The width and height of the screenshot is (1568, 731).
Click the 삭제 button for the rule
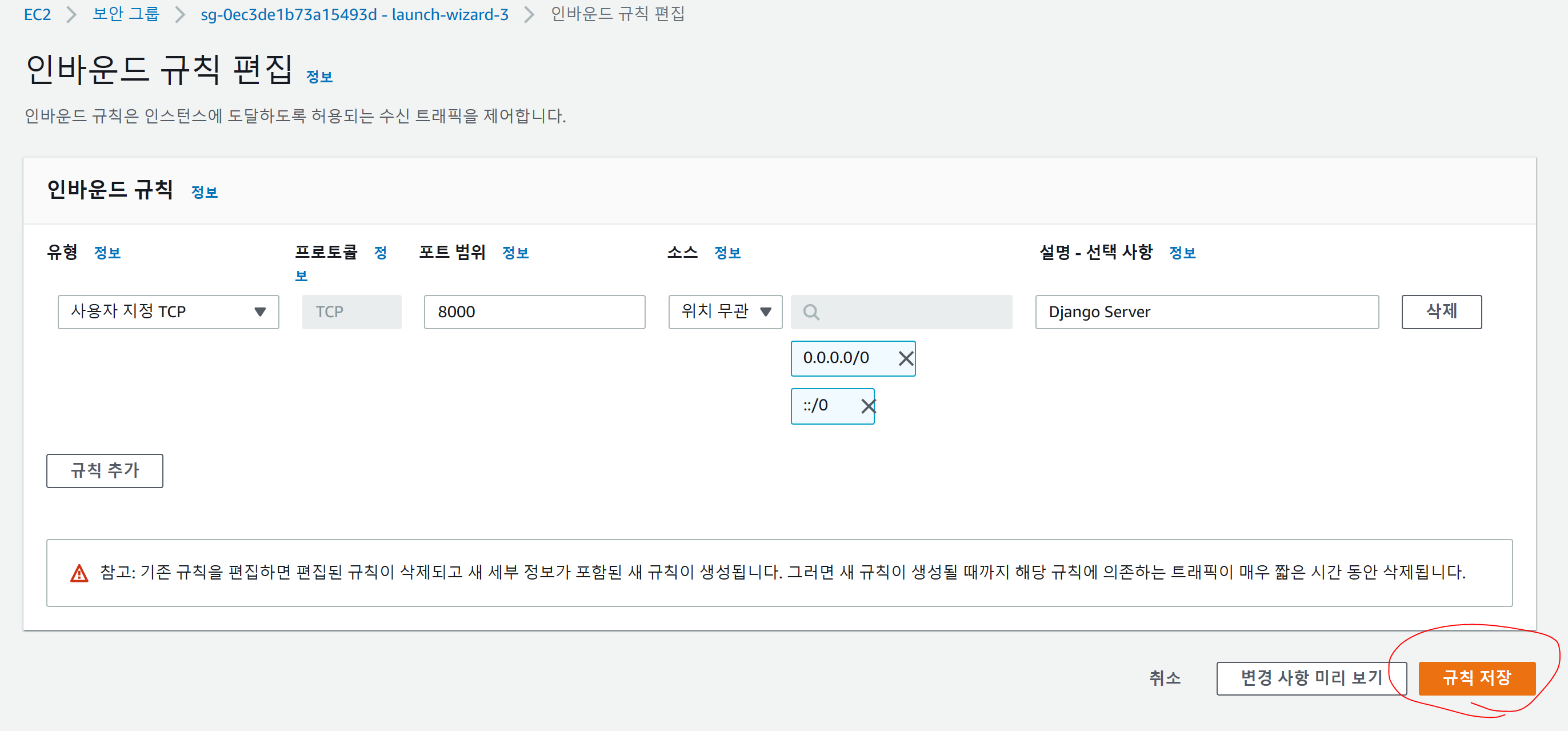tap(1441, 312)
